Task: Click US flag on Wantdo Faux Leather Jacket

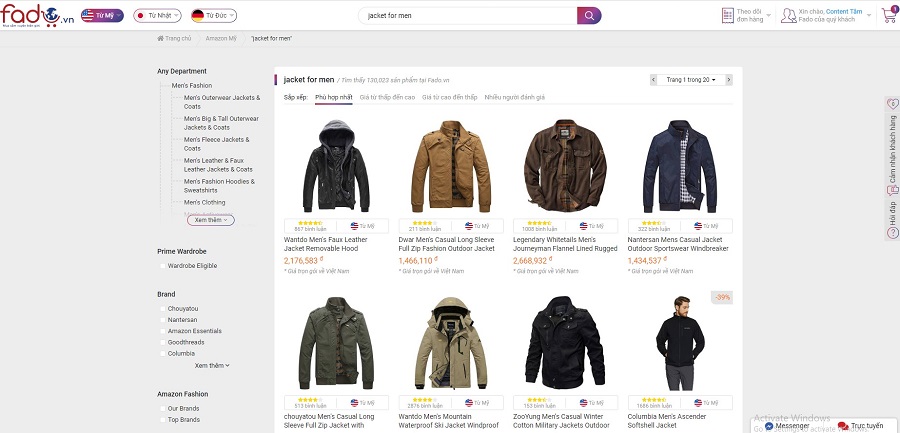Action: pos(354,226)
